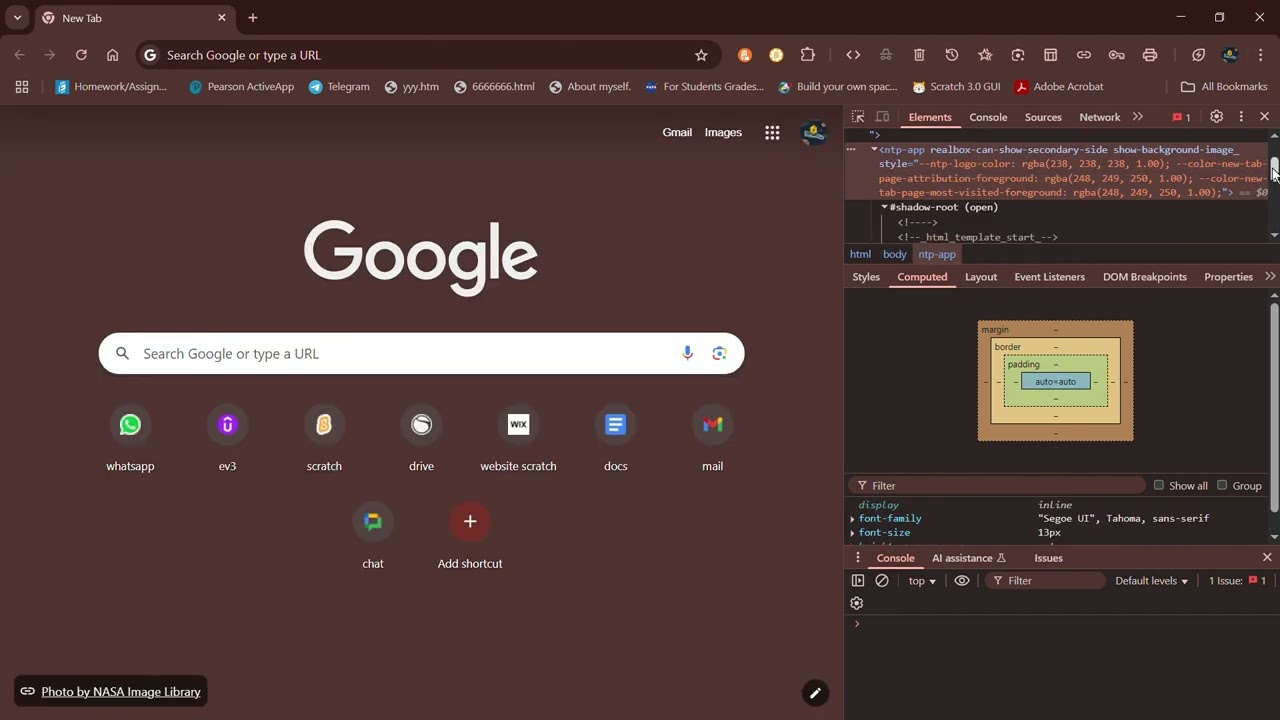
Task: Click the screenshot capture toolbar icon
Action: (x=1018, y=55)
